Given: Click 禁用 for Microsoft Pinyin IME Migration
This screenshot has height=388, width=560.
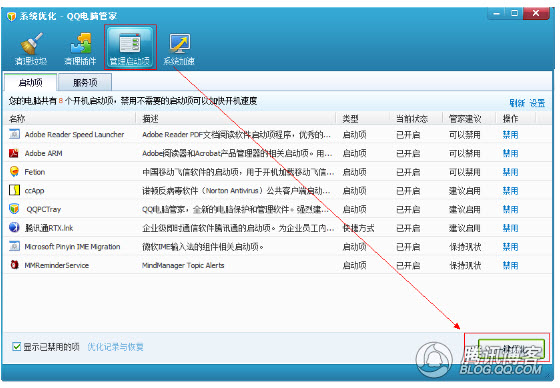Looking at the screenshot, I should point(510,247).
